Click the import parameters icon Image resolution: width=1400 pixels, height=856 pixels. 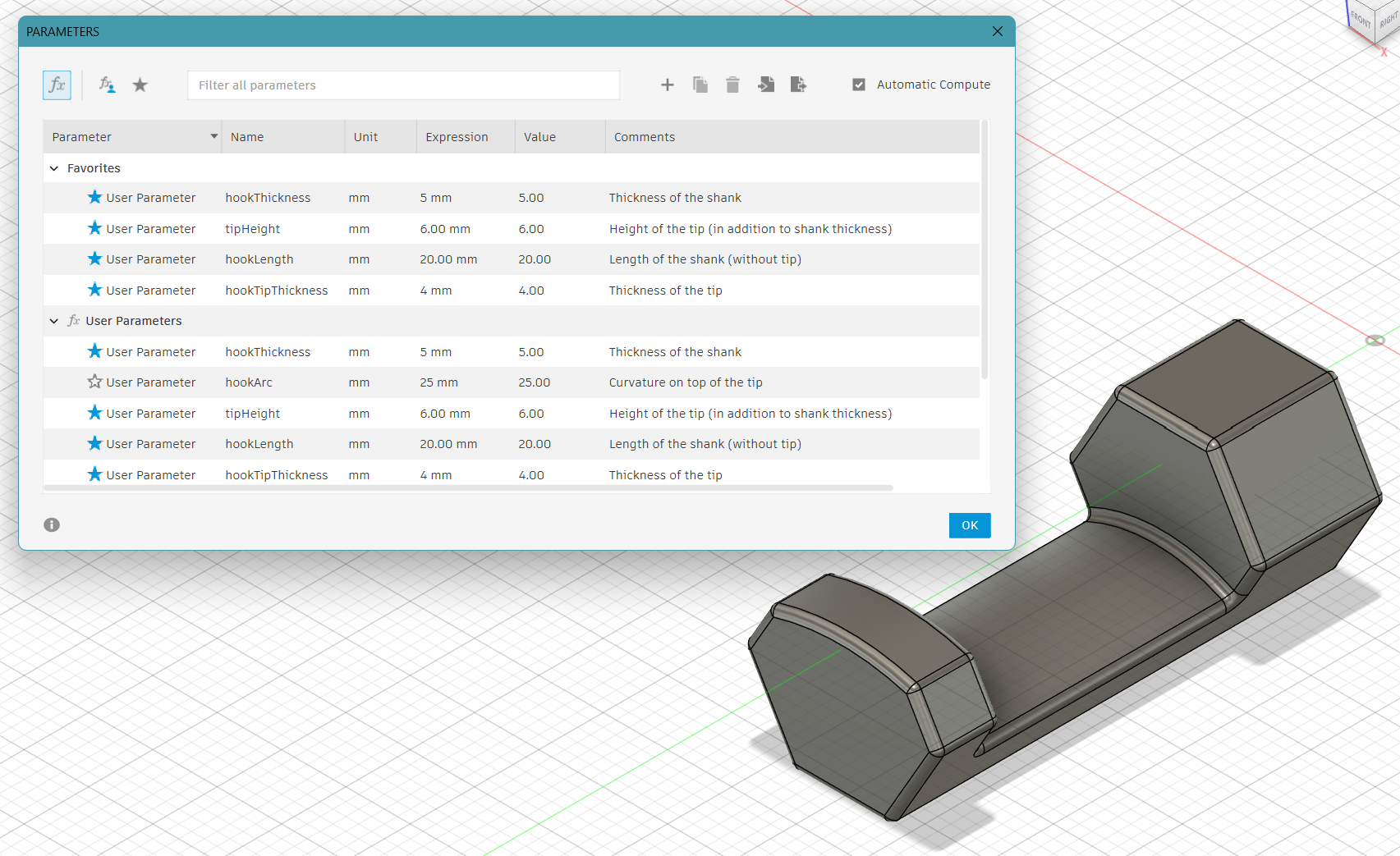766,85
